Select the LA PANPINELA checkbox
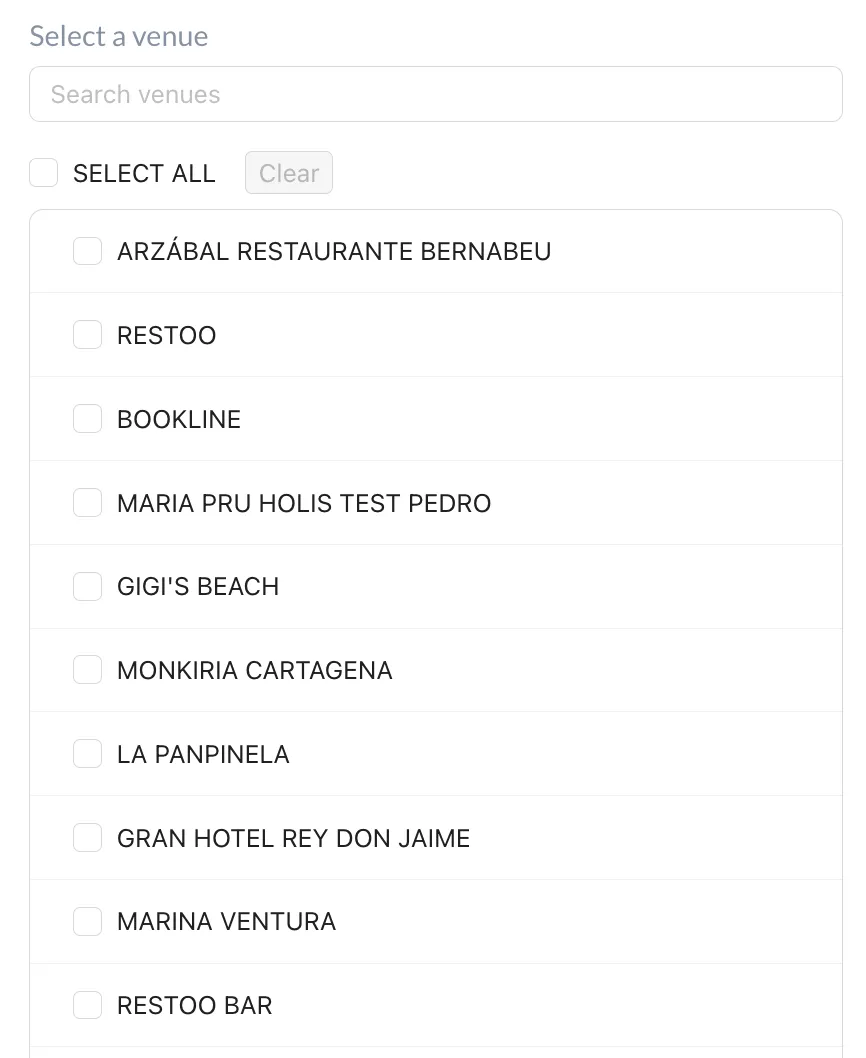866x1058 pixels. (87, 754)
